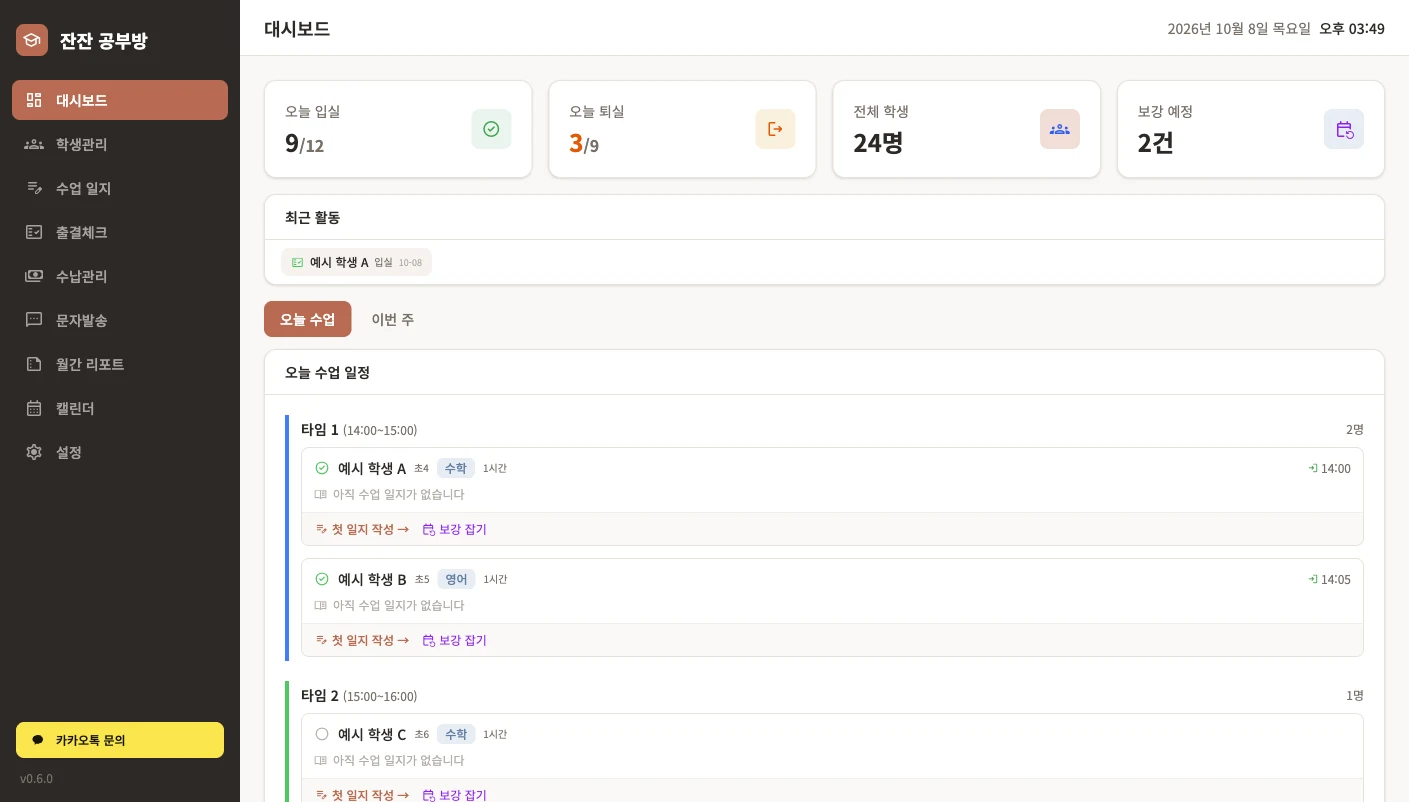Viewport: 1409px width, 802px height.
Task: Click the 3/9 오늘 퇴실 count
Action: [584, 143]
